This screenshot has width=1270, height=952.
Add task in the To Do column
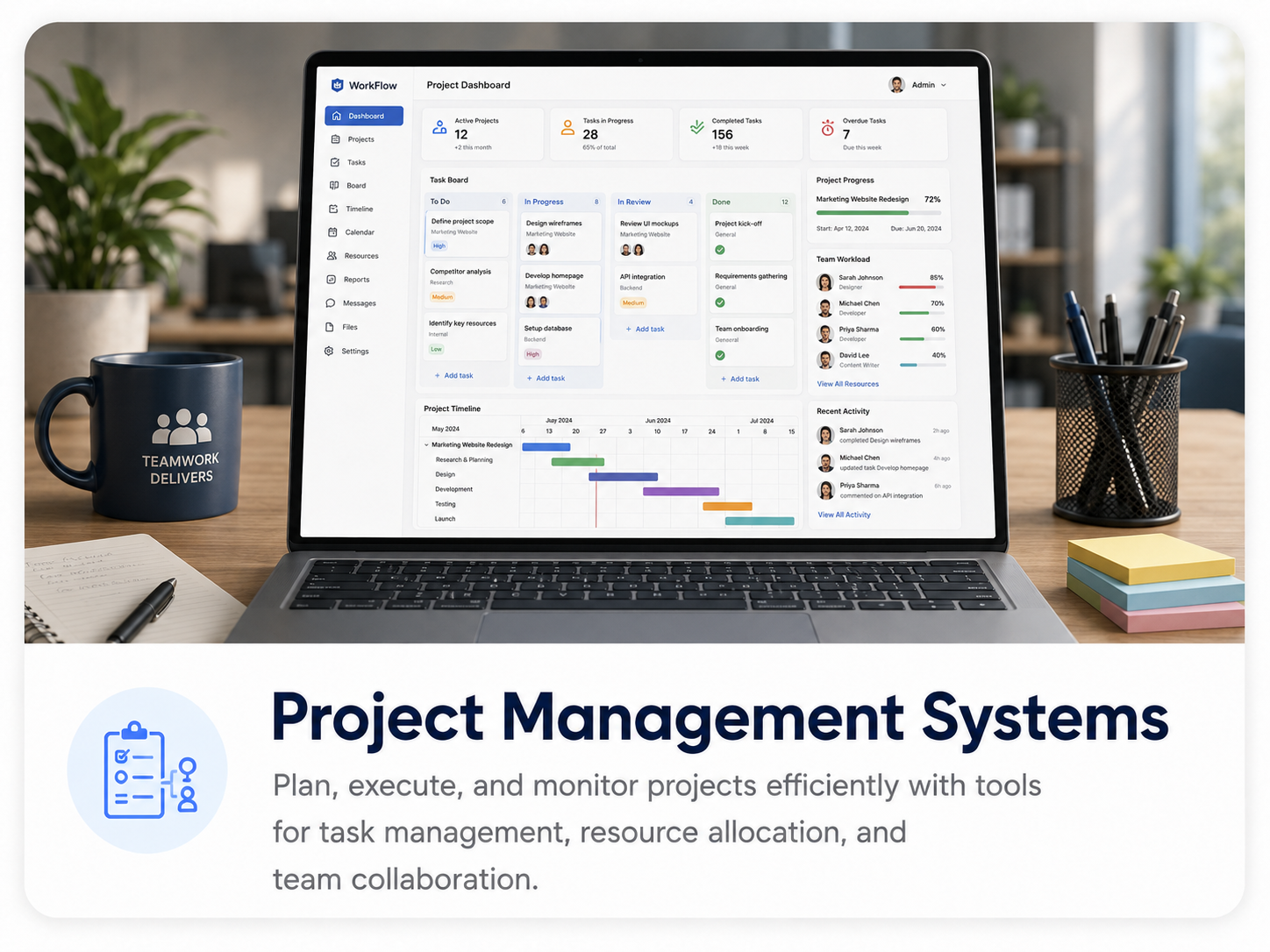point(454,375)
